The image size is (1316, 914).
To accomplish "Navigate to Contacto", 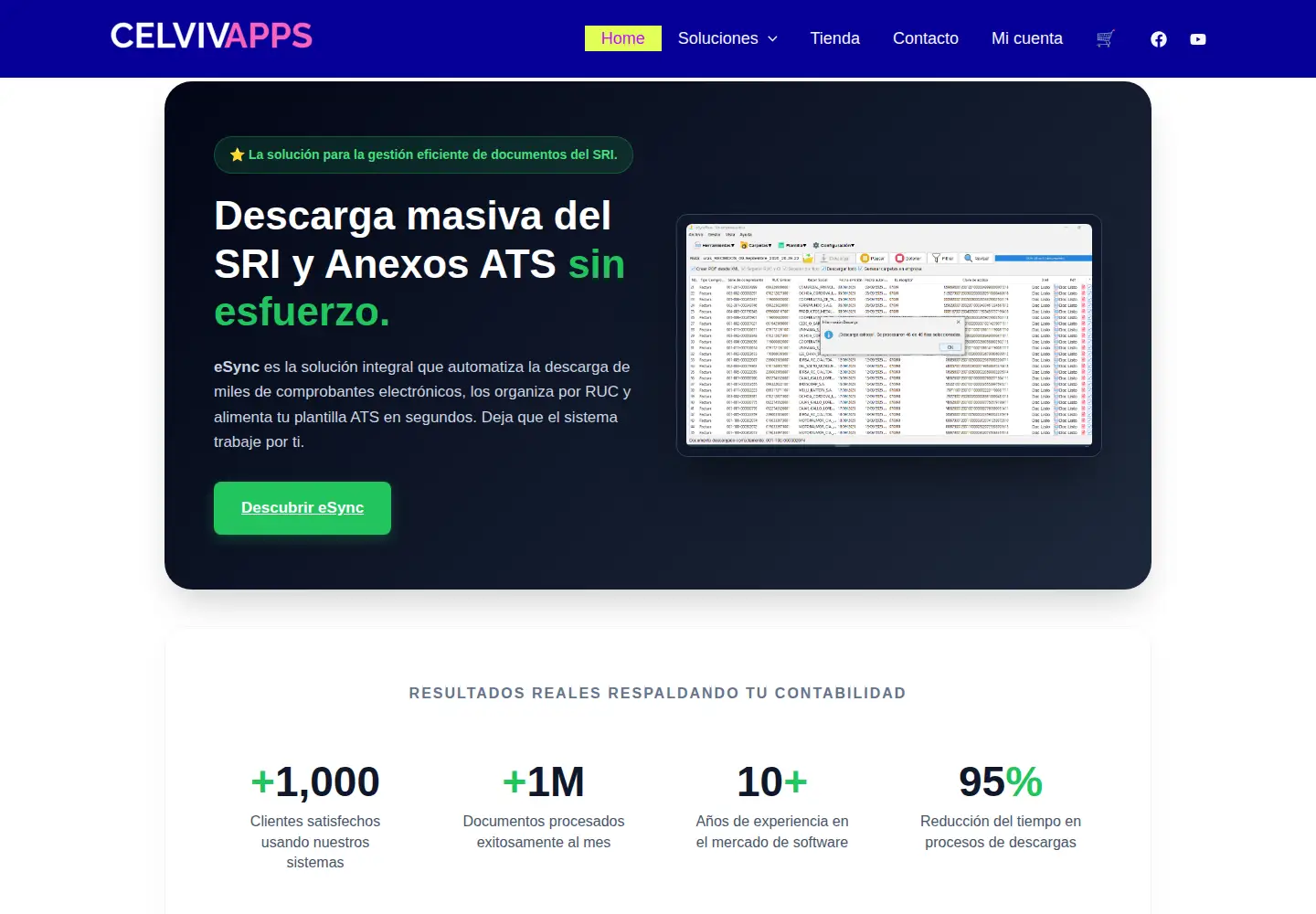I will pos(926,38).
